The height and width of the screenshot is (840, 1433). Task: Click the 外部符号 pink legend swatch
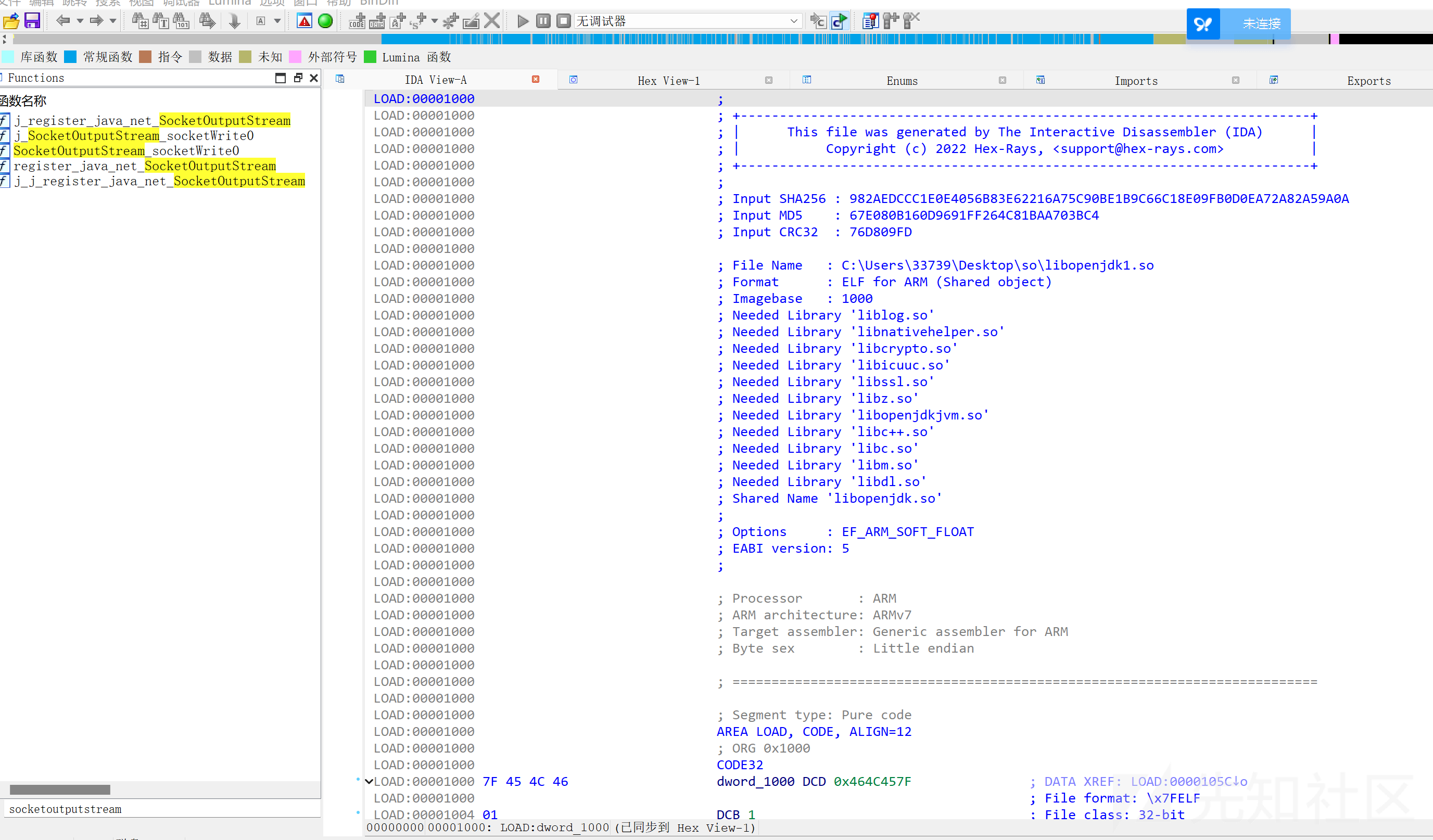pos(295,57)
